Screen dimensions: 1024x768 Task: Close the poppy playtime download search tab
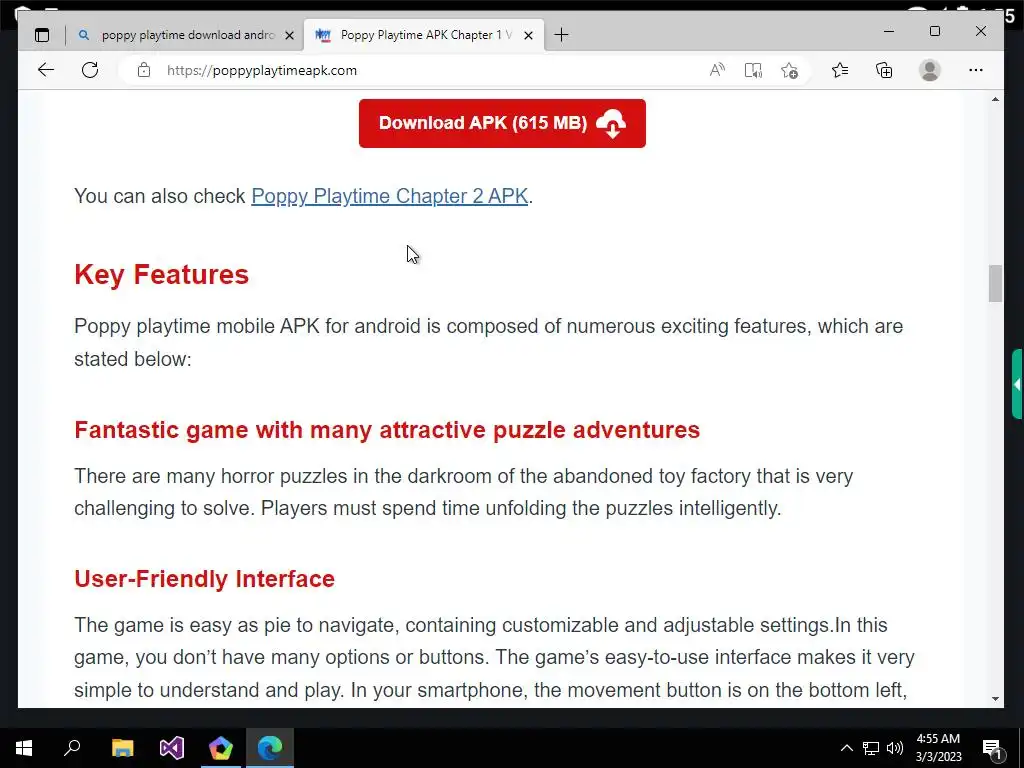(x=289, y=35)
